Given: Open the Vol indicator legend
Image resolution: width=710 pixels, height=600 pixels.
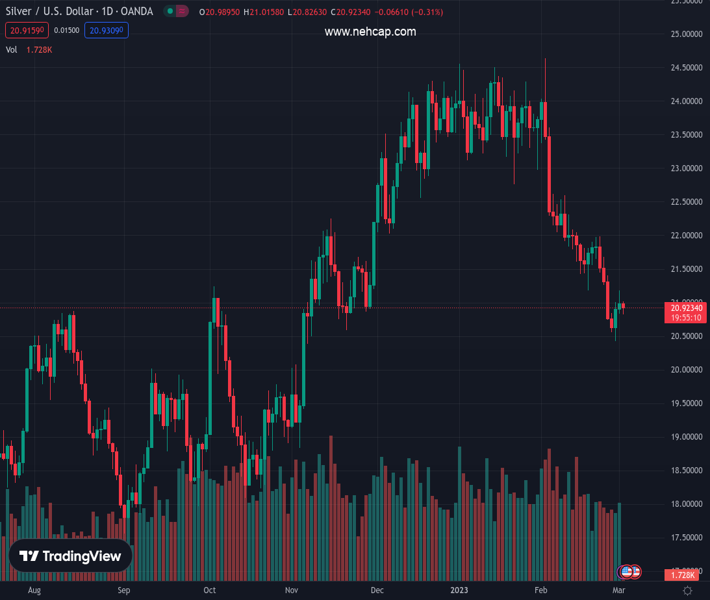Looking at the screenshot, I should pyautogui.click(x=12, y=49).
